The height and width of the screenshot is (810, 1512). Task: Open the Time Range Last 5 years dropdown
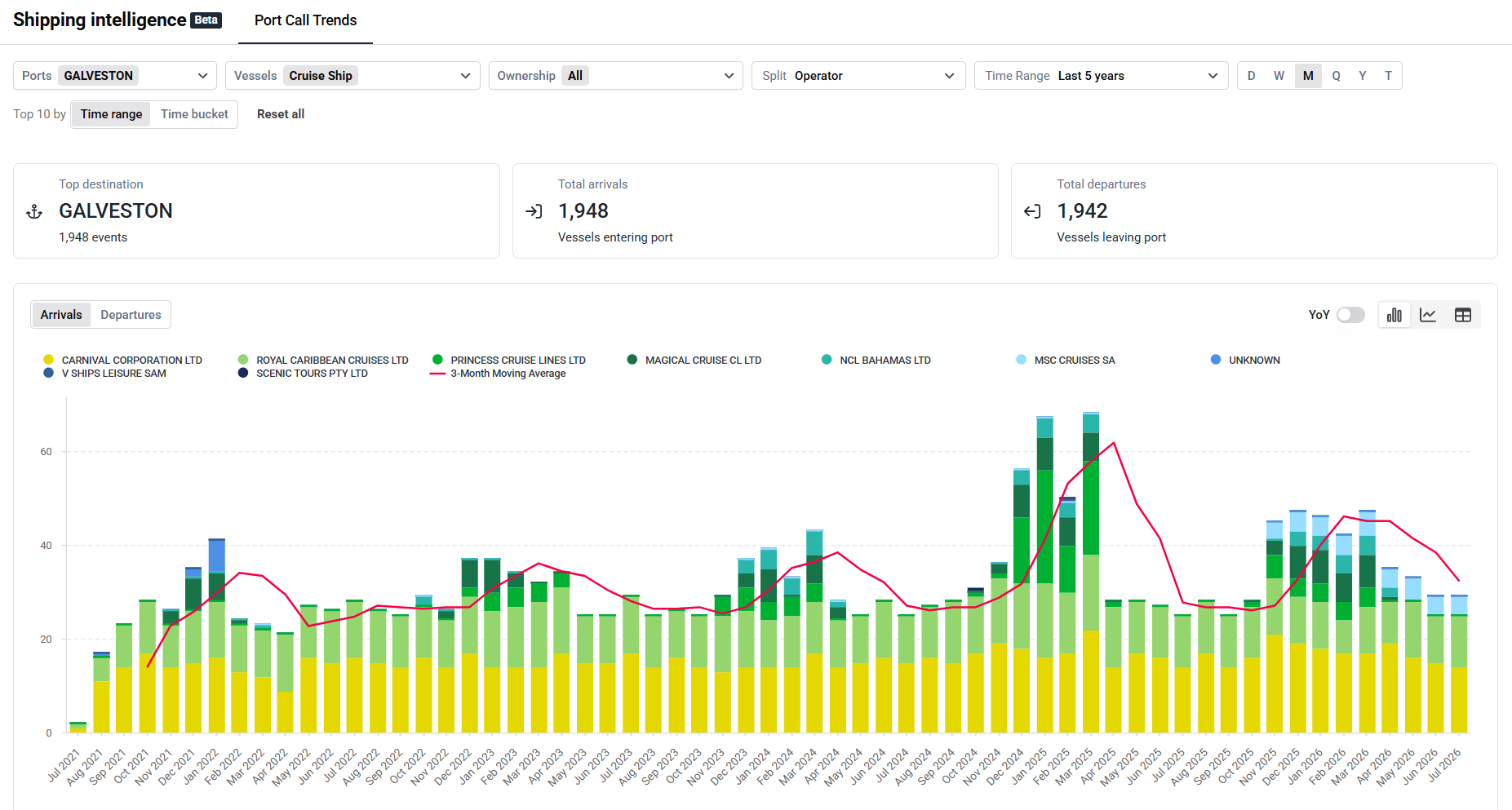pos(1101,76)
